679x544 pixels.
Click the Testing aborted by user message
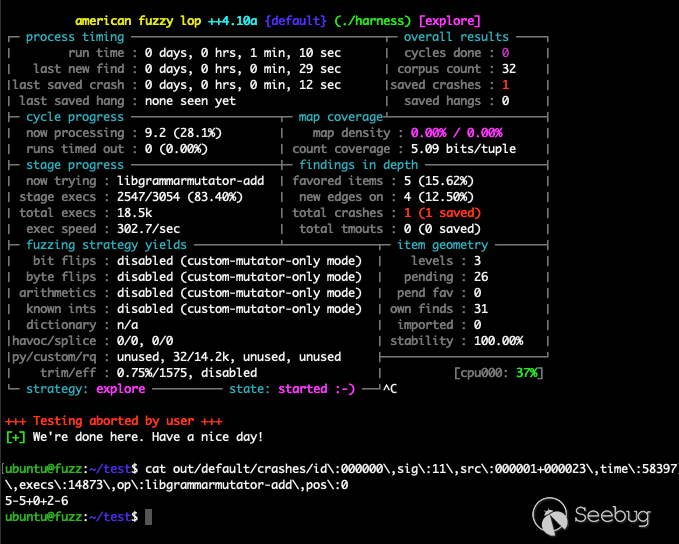tap(112, 421)
